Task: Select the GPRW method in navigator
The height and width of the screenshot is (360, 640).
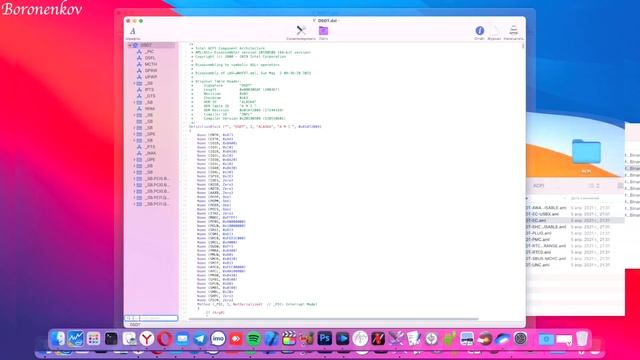Action: coord(151,71)
